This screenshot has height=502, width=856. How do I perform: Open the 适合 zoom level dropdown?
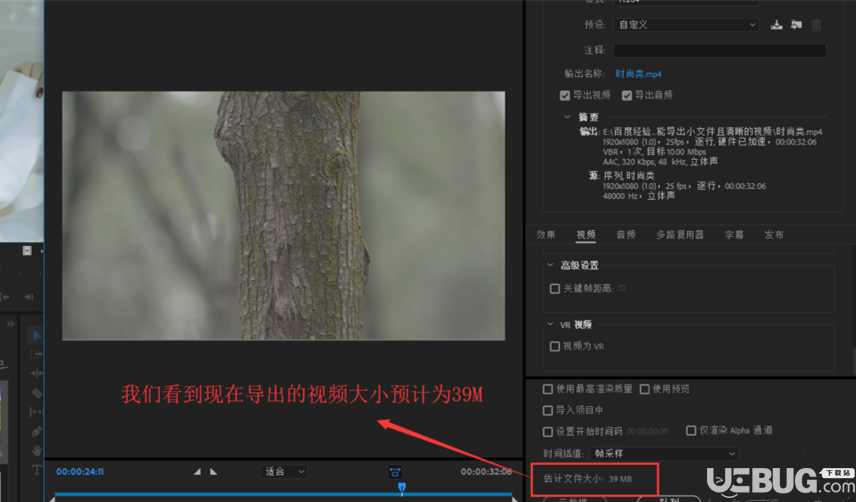284,471
